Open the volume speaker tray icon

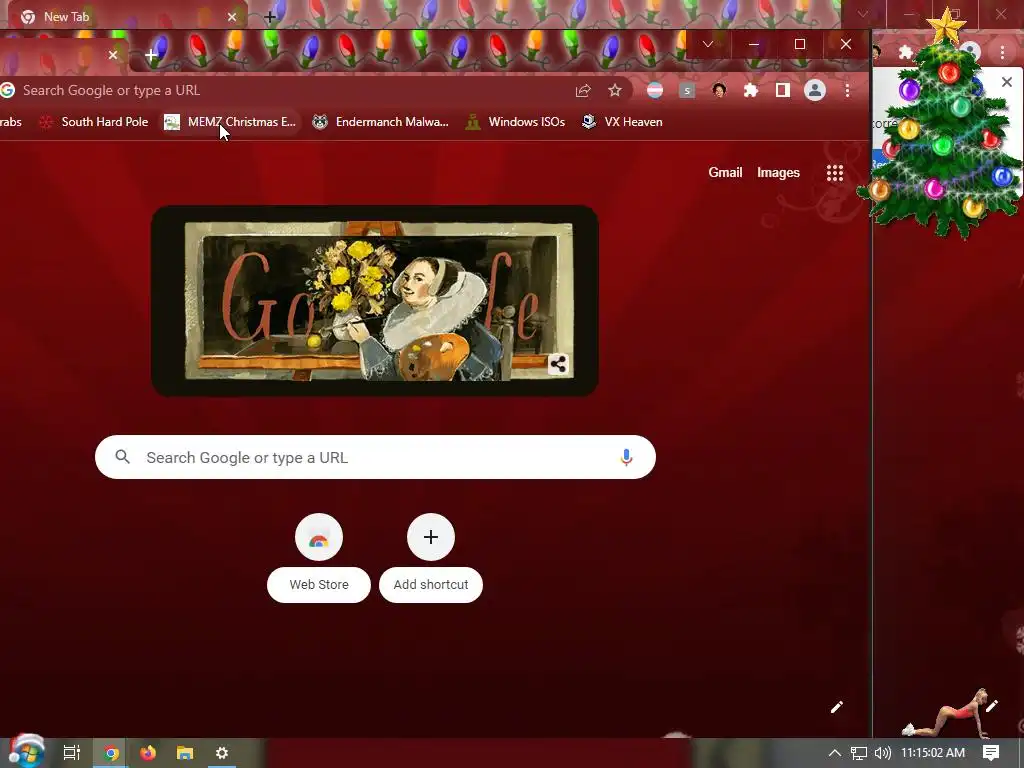pos(882,753)
